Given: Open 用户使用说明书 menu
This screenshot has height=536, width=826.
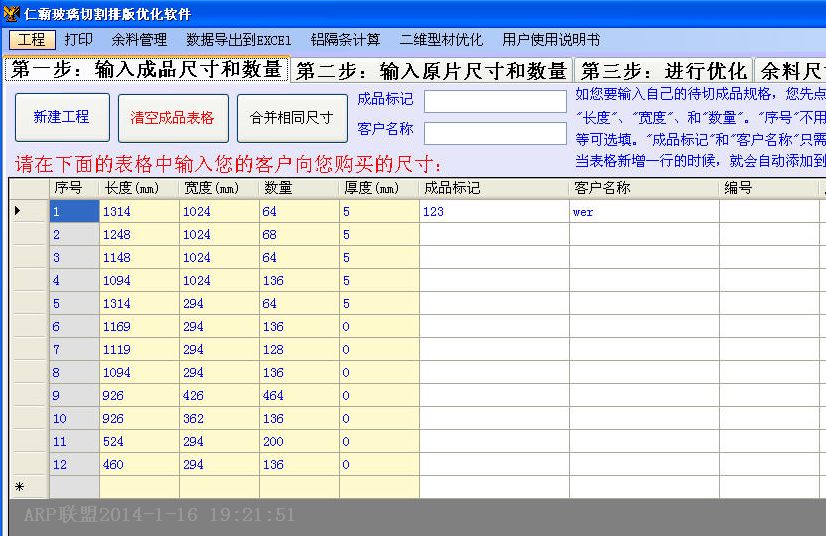Looking at the screenshot, I should click(550, 40).
